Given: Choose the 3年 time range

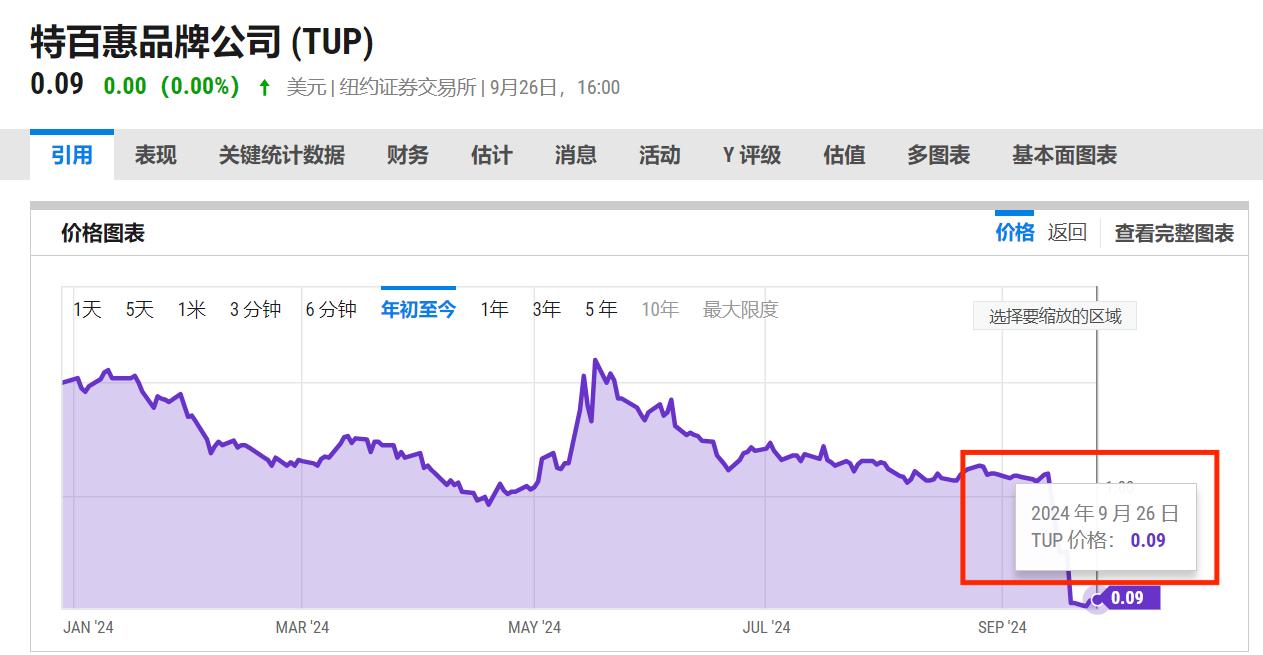Looking at the screenshot, I should tap(546, 310).
